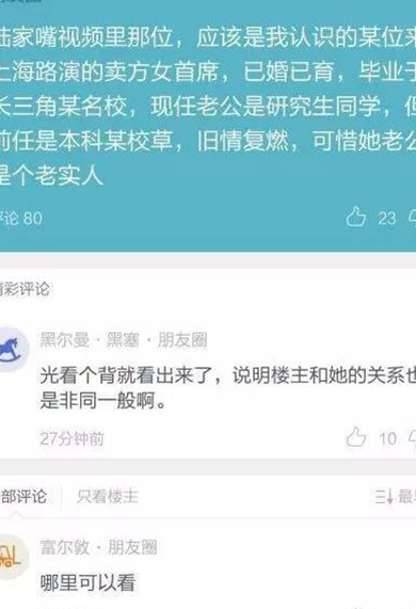Tap the 27分钟前 timestamp

(72, 439)
